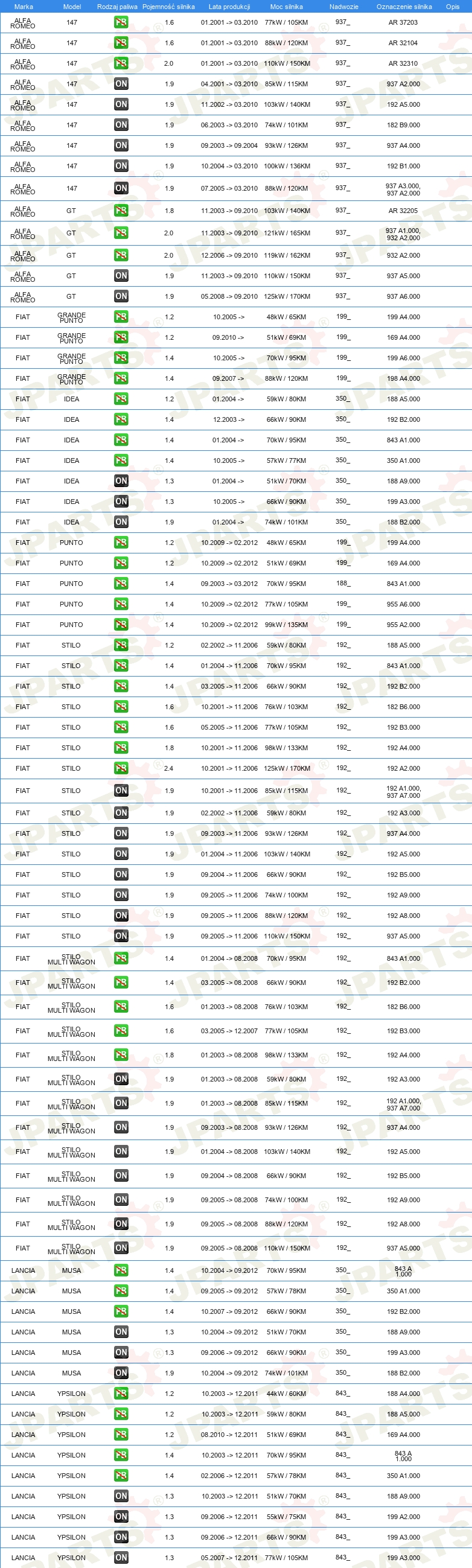
Task: Click the Marka column header
Action: coord(23,7)
